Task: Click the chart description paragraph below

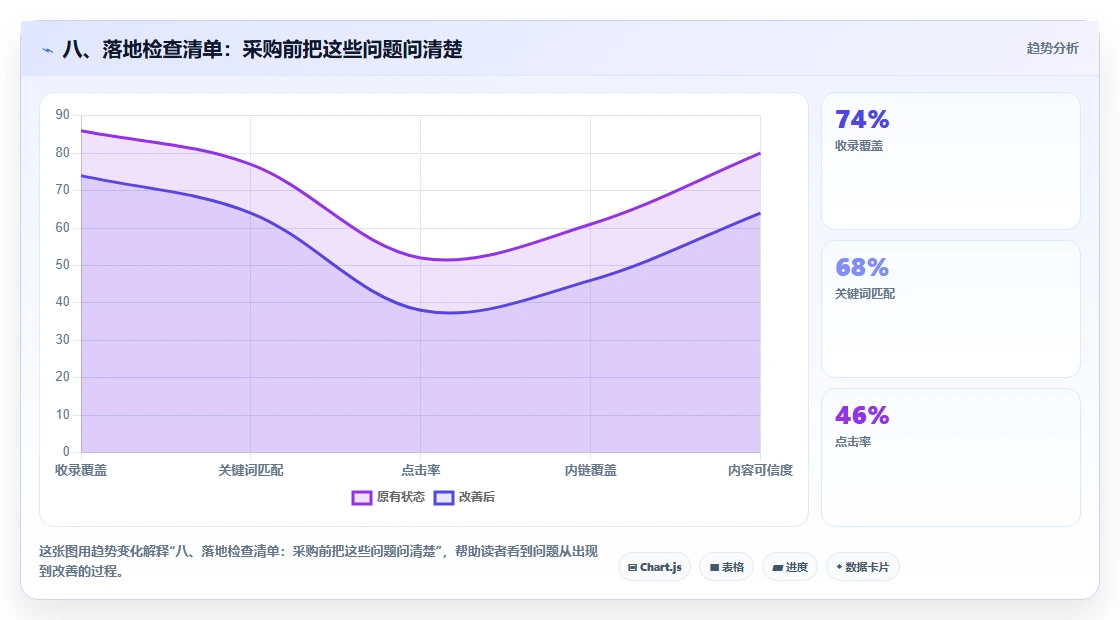Action: point(318,561)
